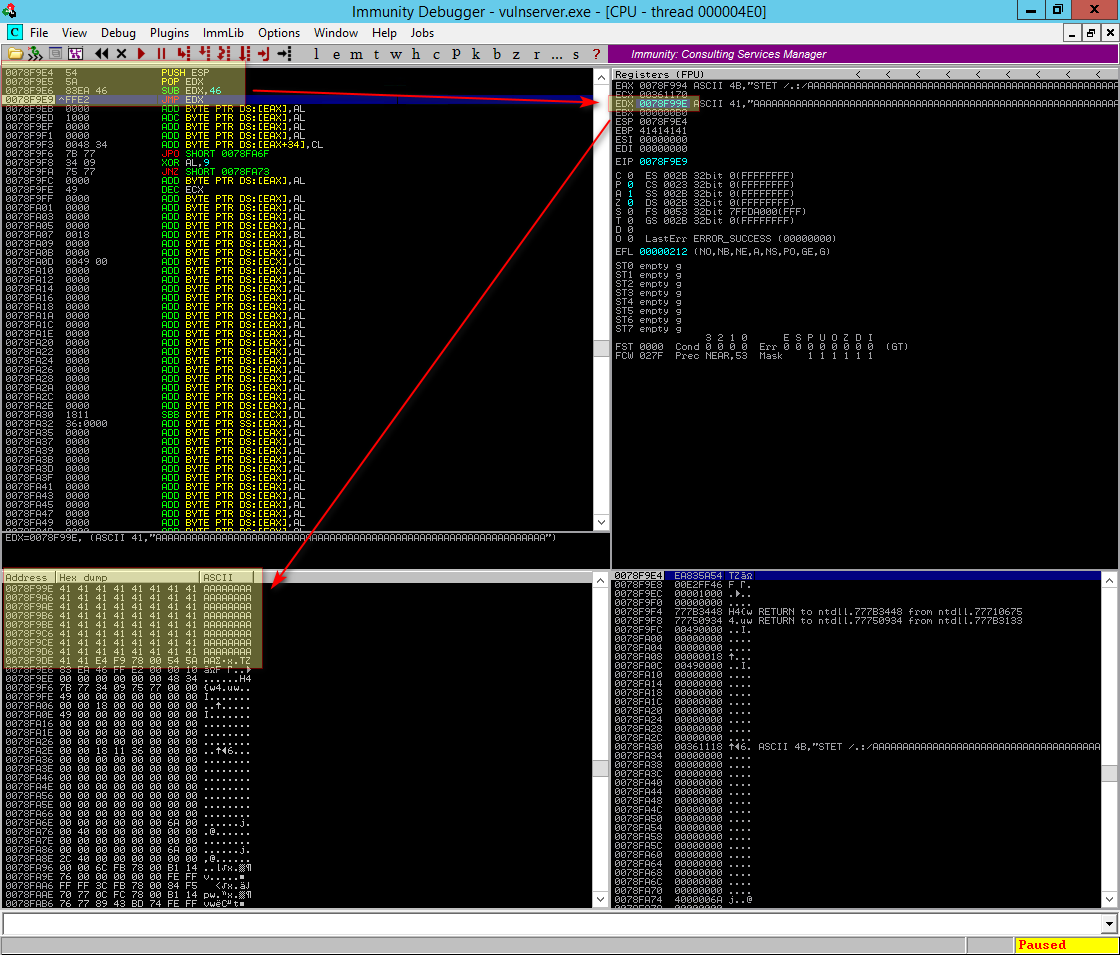
Task: Show the log window via 'l' button
Action: pyautogui.click(x=316, y=54)
